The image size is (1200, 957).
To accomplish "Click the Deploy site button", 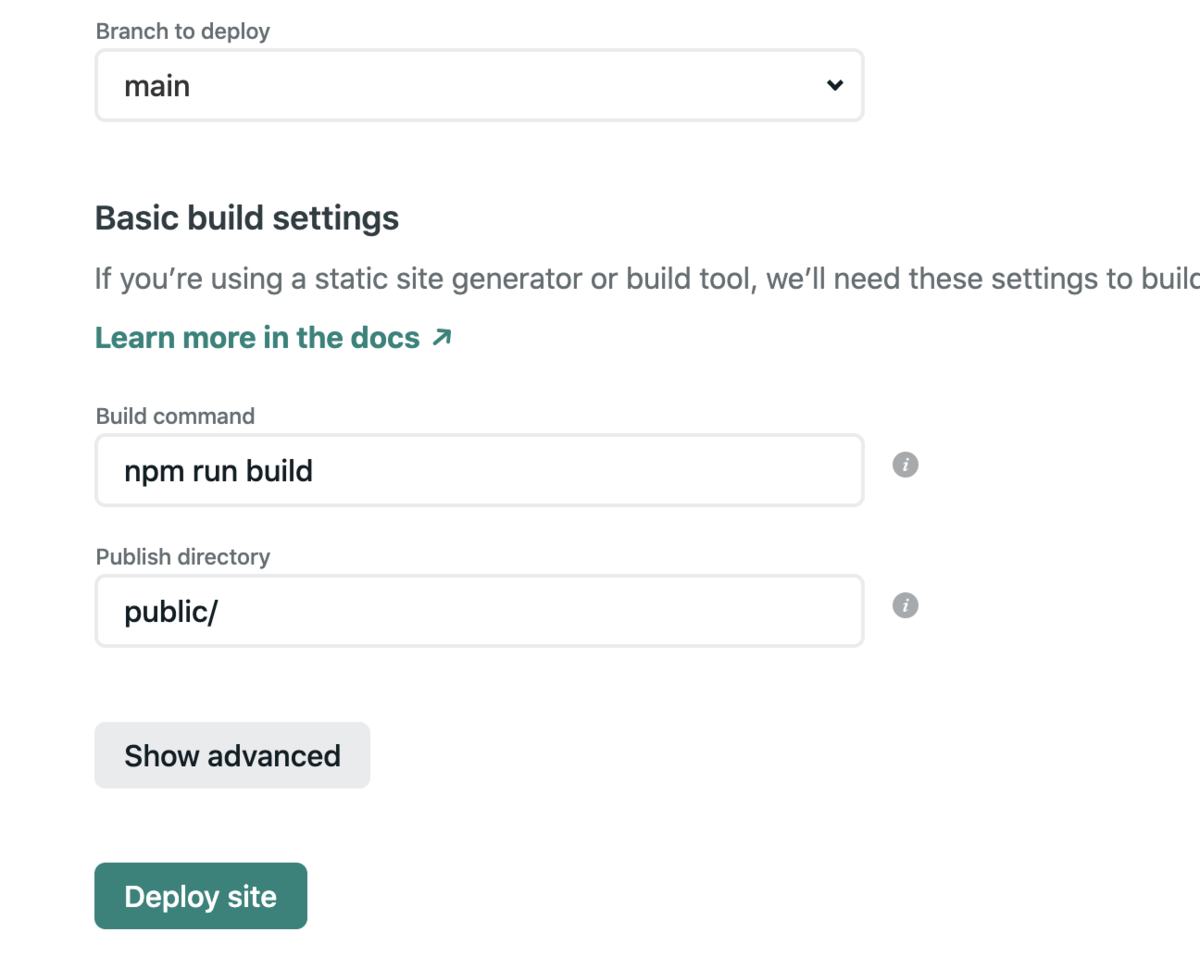I will tap(200, 896).
